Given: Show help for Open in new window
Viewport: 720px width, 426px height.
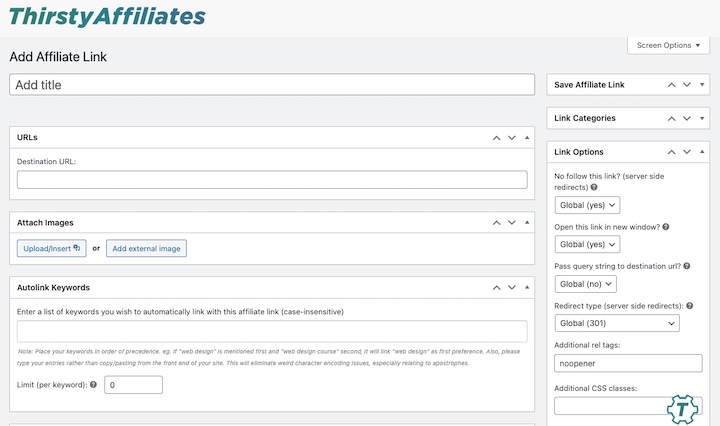Looking at the screenshot, I should [666, 227].
